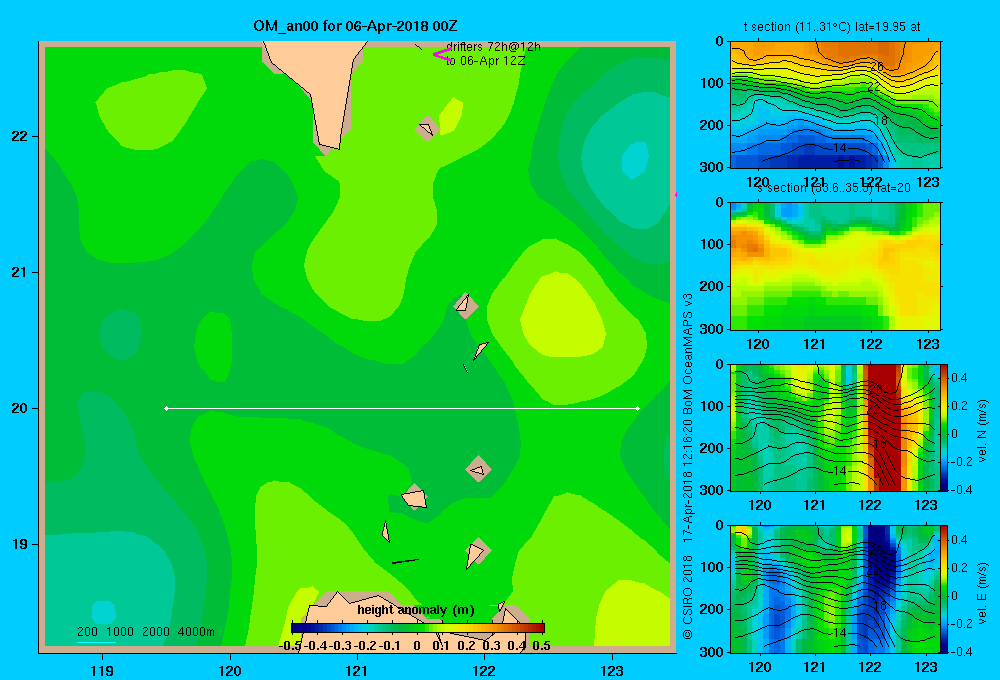
Task: Click the '200 1000 2000 4000m' depth legend
Action: coord(145,632)
